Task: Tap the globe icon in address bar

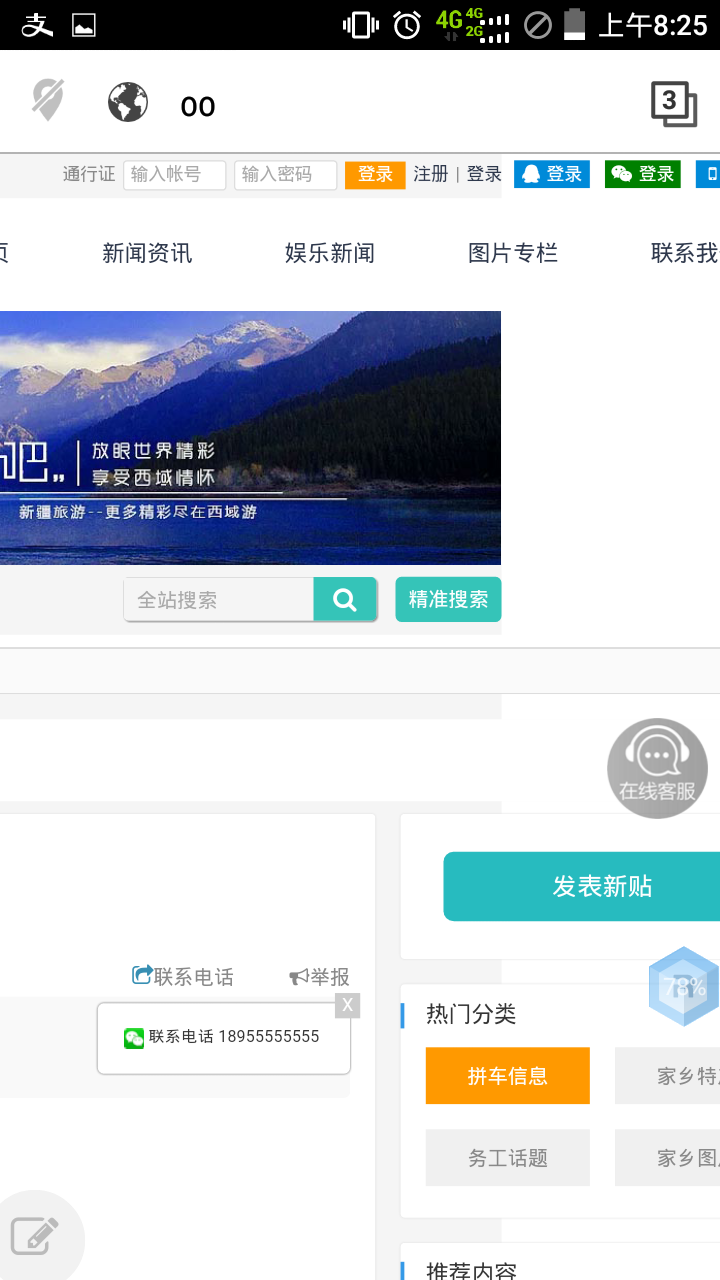Action: pos(128,102)
